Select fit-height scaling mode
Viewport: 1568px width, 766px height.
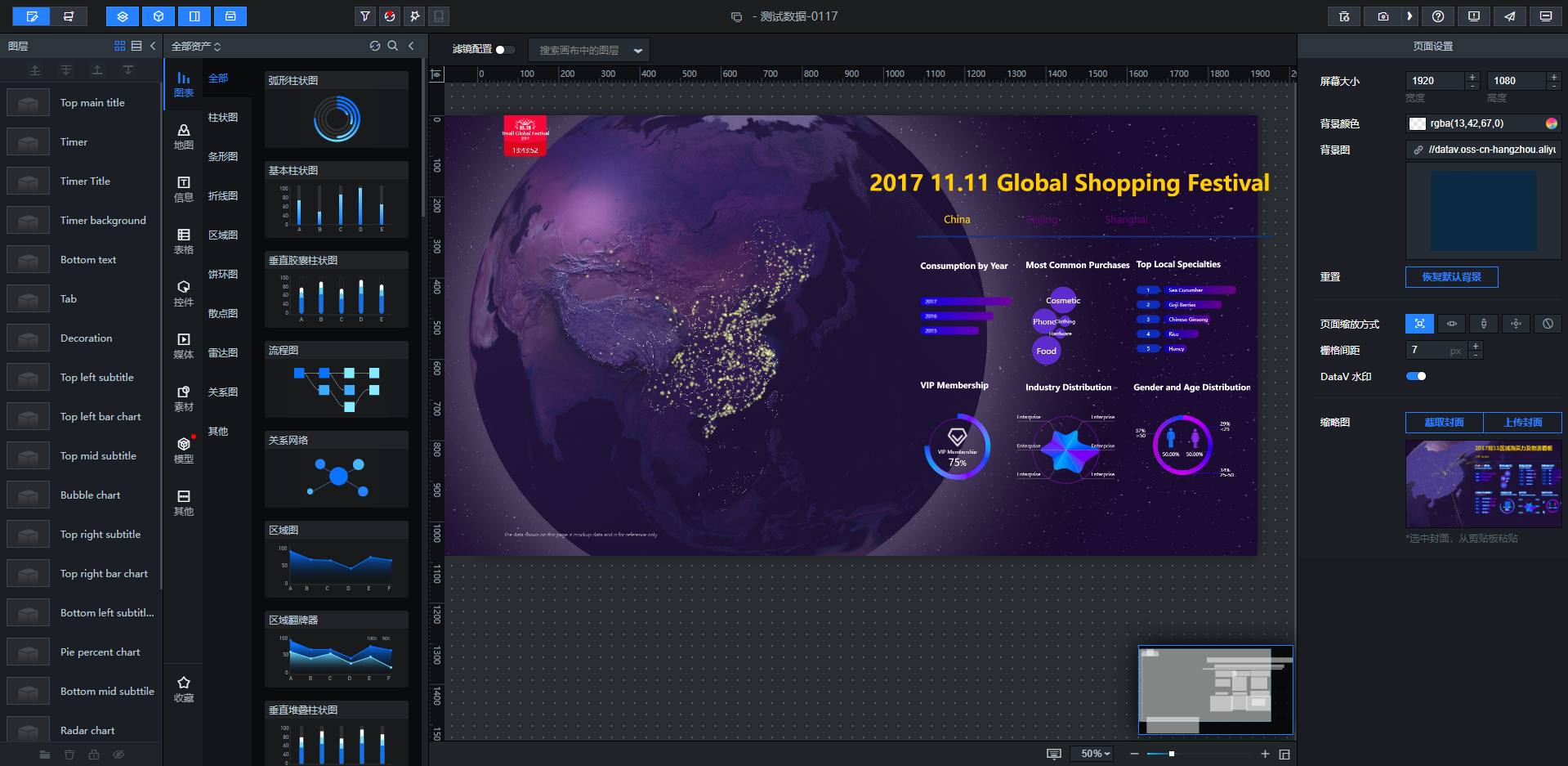click(1484, 324)
